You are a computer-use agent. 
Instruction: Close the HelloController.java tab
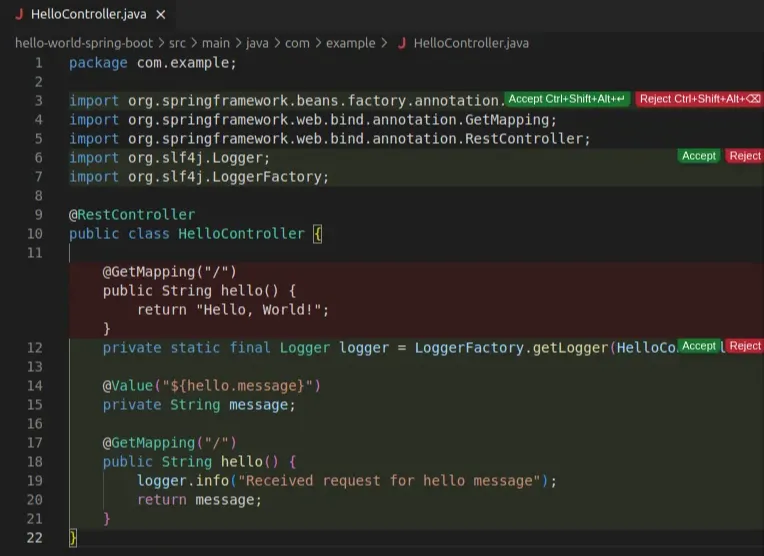(x=161, y=15)
